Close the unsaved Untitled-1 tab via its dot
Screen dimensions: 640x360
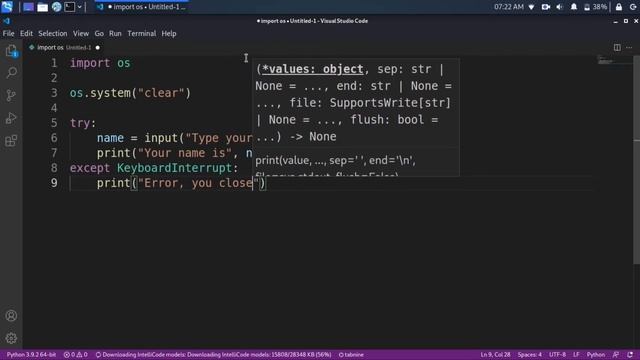point(98,47)
